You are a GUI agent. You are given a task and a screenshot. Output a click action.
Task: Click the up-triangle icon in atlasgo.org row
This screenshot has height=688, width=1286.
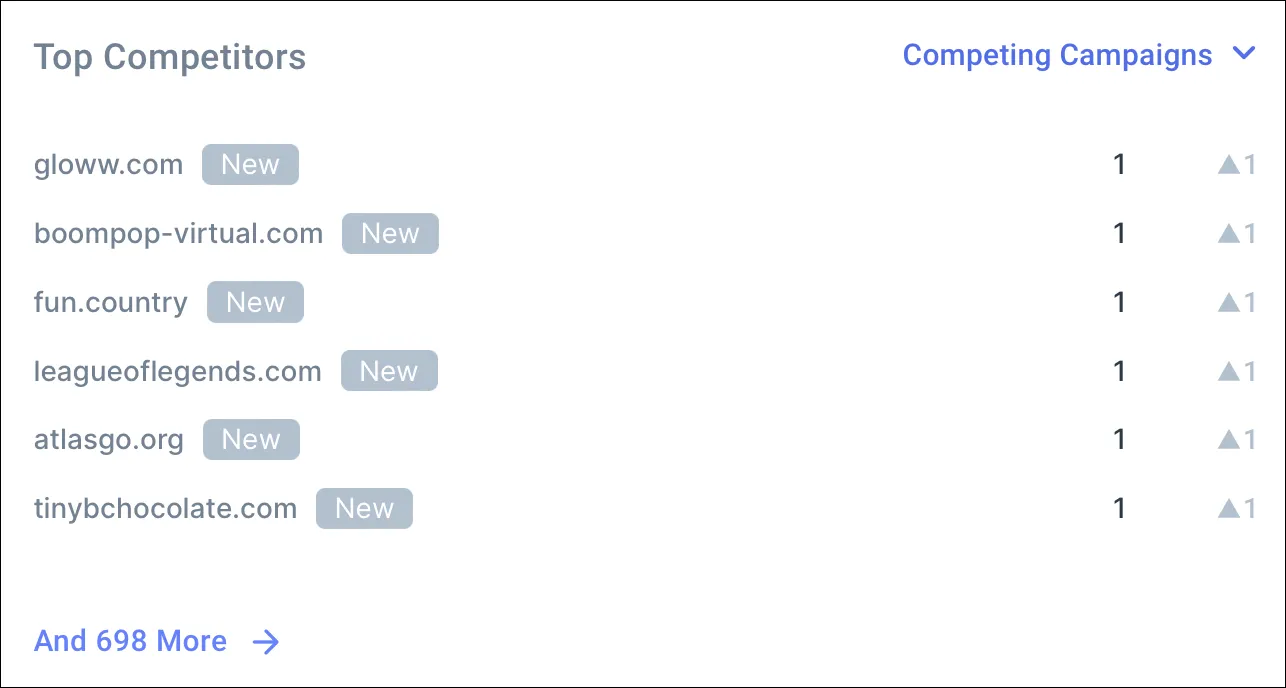click(1229, 440)
